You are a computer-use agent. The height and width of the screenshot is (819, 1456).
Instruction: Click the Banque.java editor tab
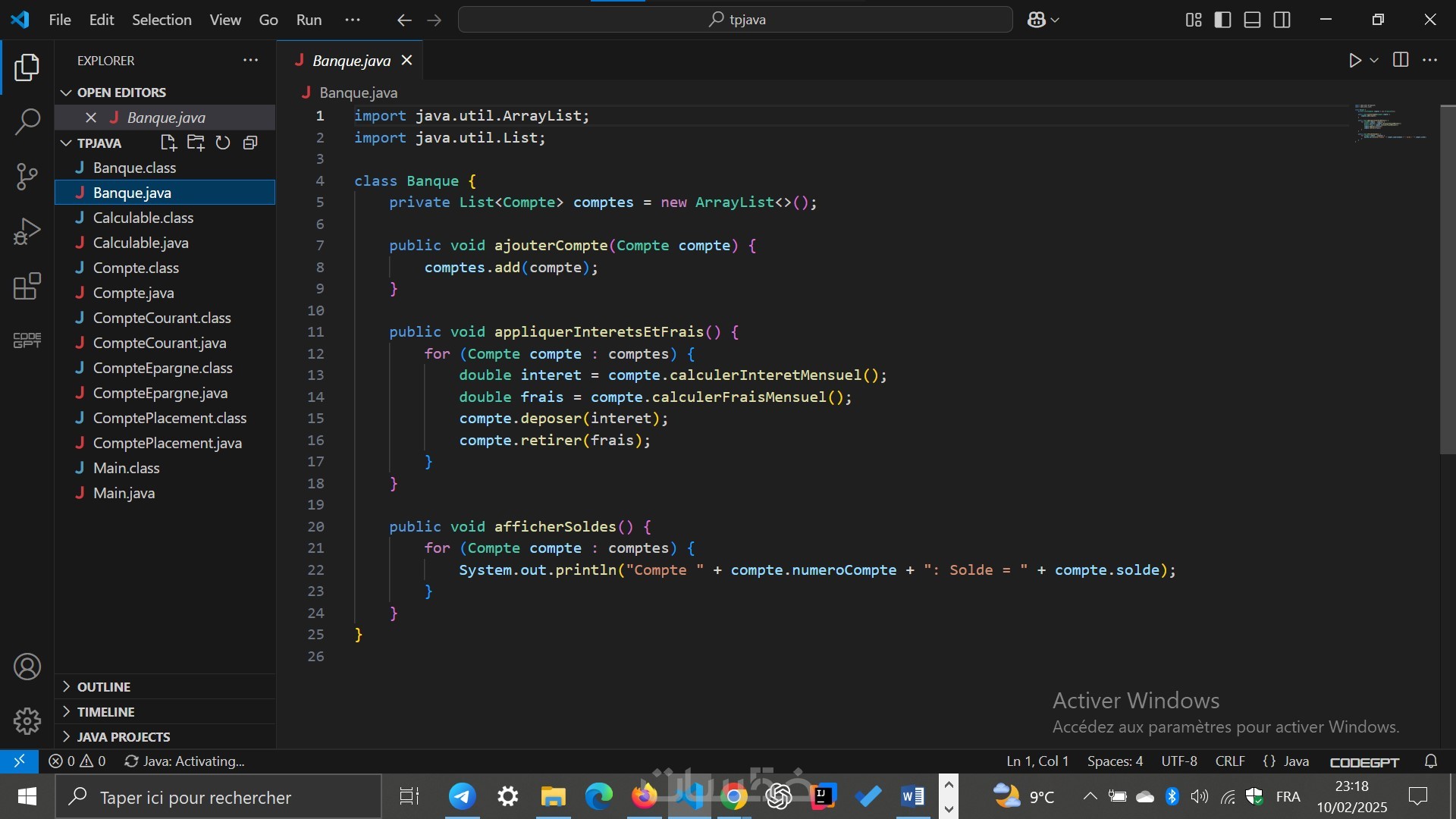click(x=350, y=61)
